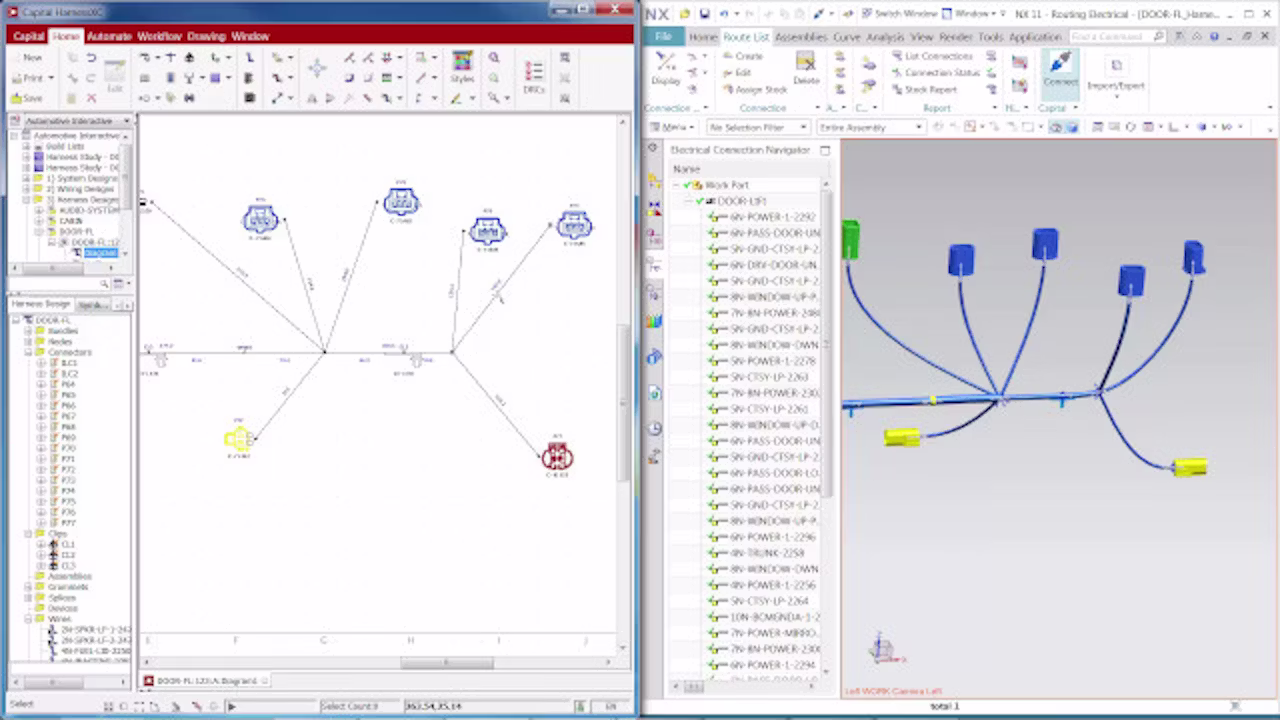Click the List Connections button
Viewport: 1280px width, 720px height.
(x=932, y=56)
